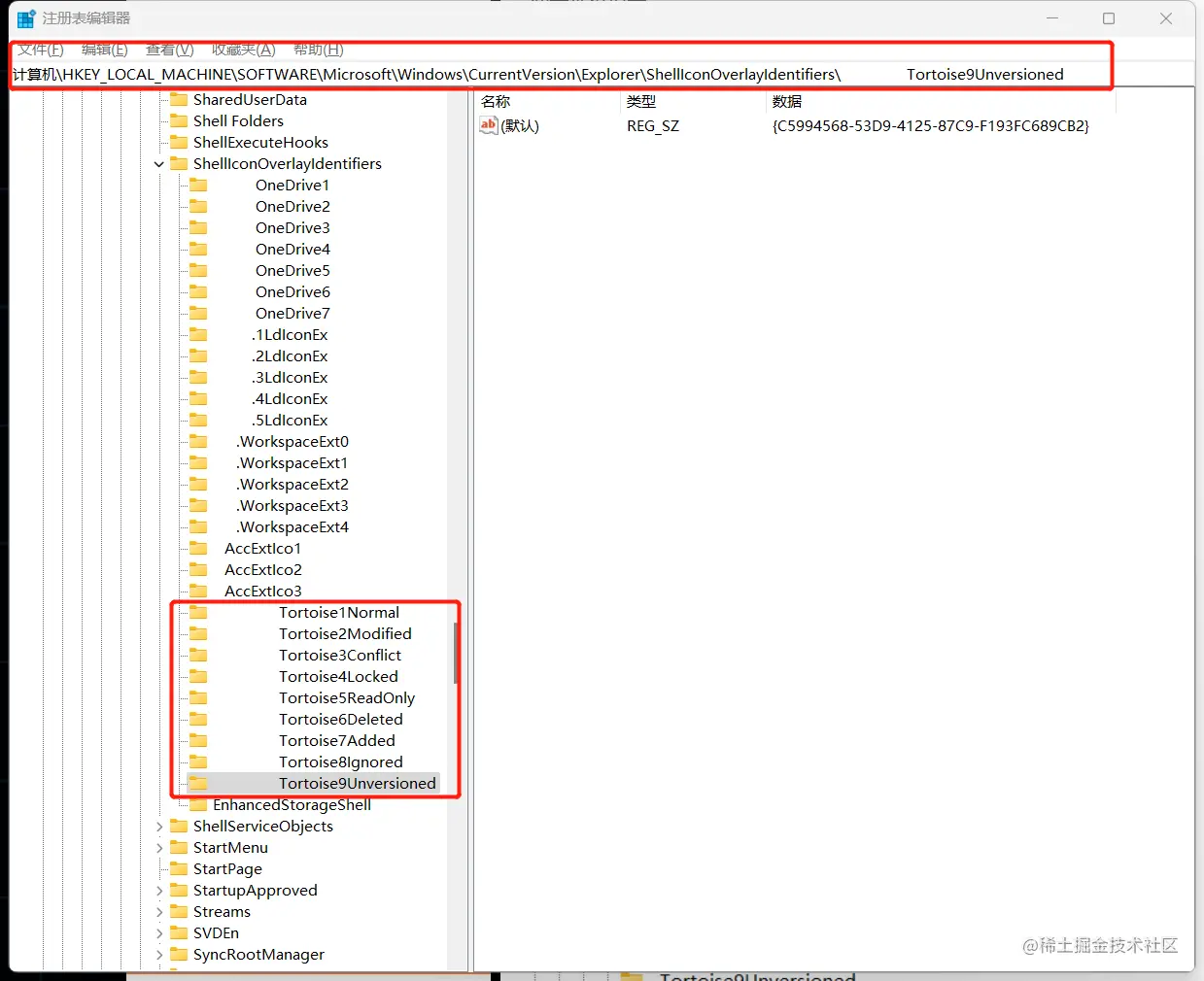Click the SharedUserData folder icon

pos(179,99)
